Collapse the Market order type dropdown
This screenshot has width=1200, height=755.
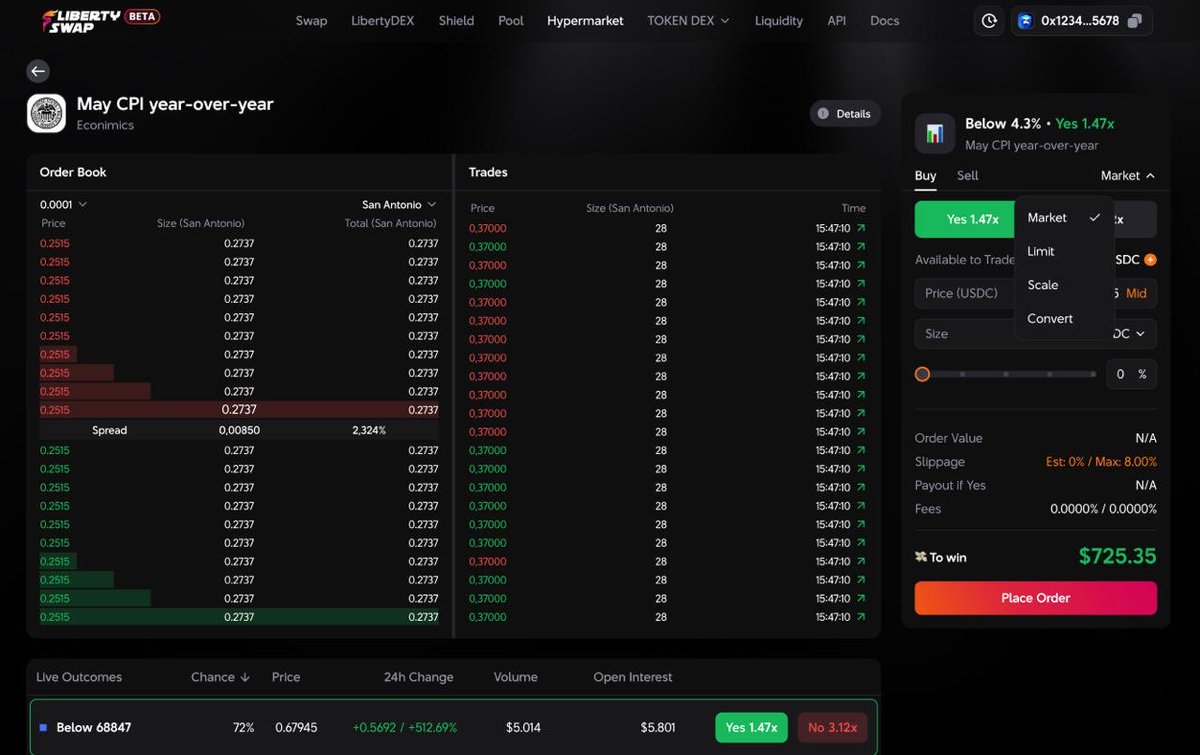pyautogui.click(x=1128, y=176)
